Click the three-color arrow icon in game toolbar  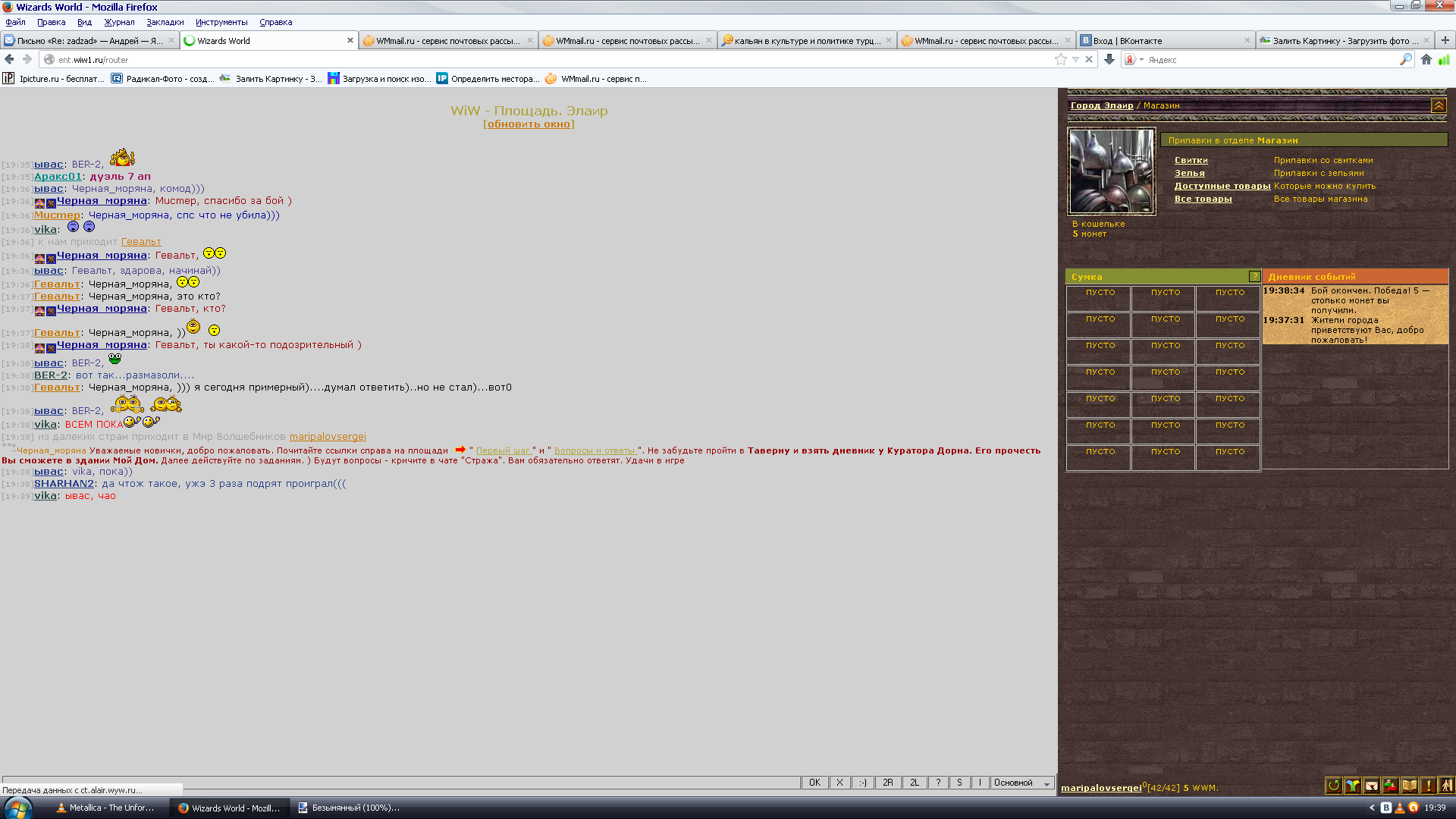click(1353, 786)
